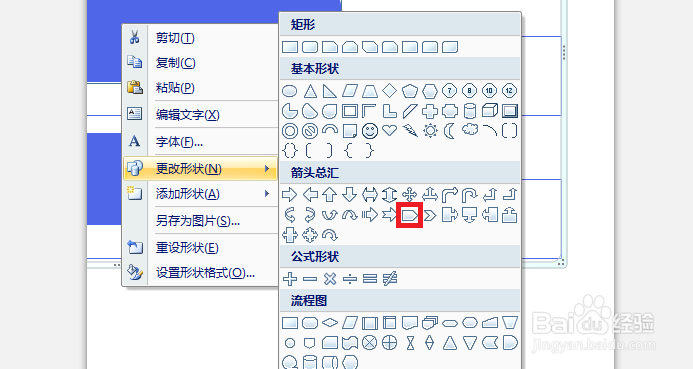
Task: Choose the no symbol shape
Action: 310,131
